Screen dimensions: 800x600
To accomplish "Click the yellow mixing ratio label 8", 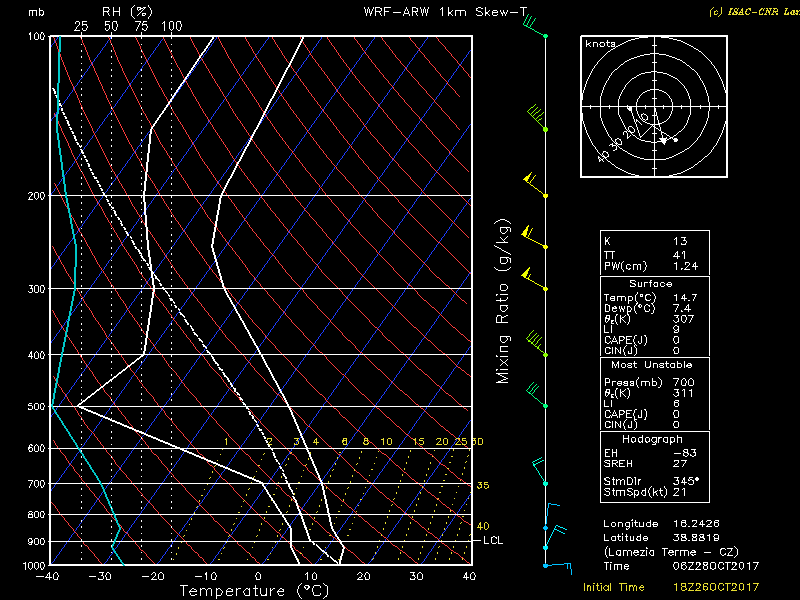I will tap(366, 442).
